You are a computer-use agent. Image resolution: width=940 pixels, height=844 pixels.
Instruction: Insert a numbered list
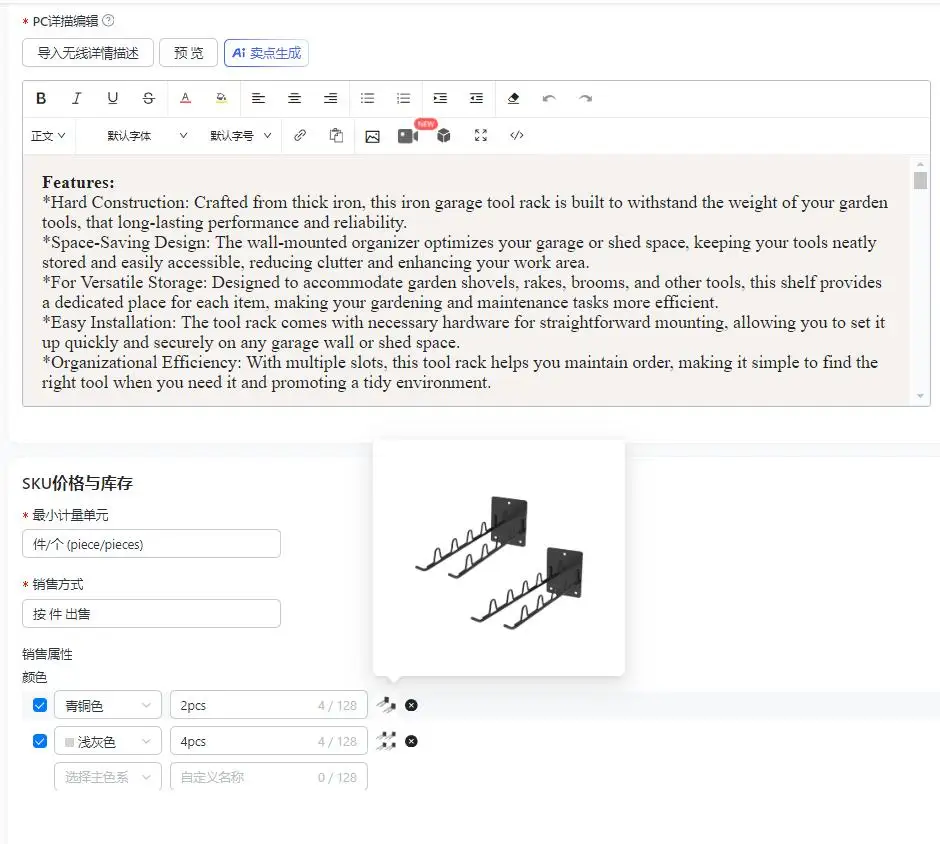[x=403, y=98]
